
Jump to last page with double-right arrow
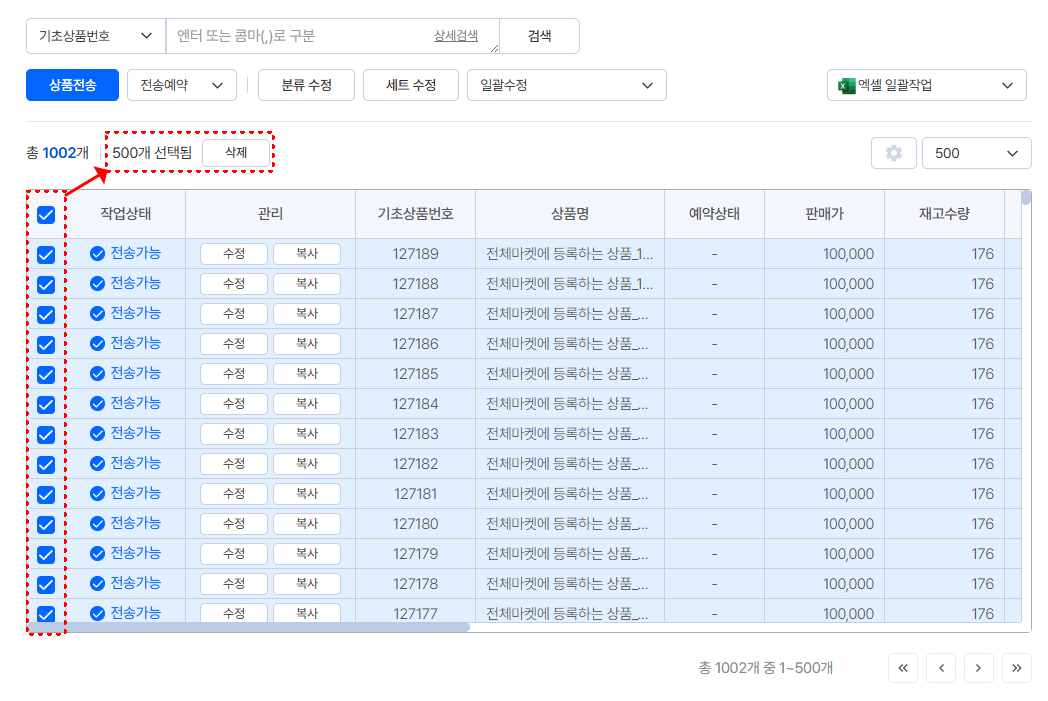1016,668
